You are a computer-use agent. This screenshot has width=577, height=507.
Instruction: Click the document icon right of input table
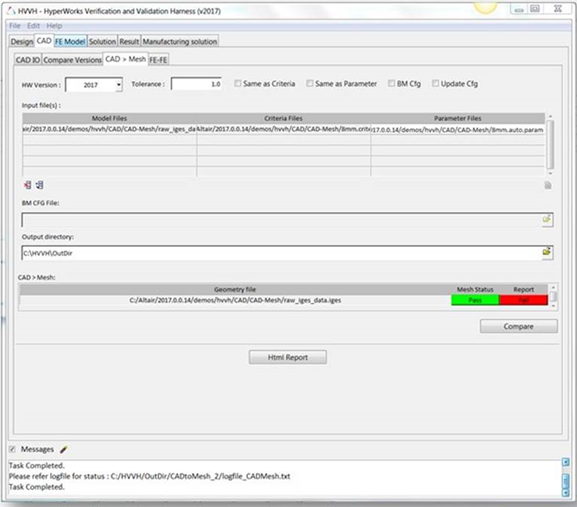pyautogui.click(x=548, y=185)
